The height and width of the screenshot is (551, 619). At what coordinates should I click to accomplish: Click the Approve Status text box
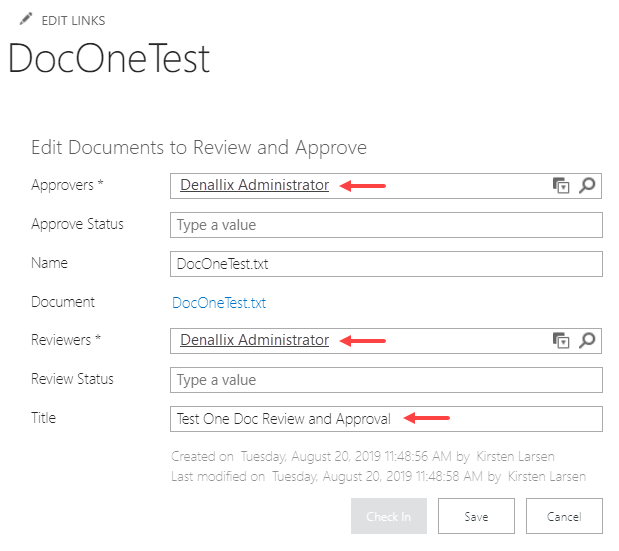click(386, 225)
